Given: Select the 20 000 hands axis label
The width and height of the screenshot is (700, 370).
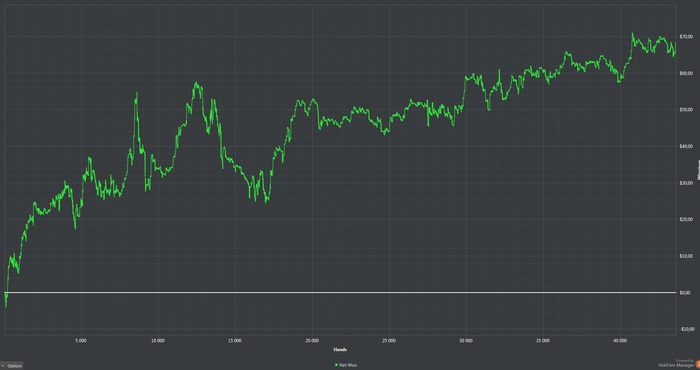Looking at the screenshot, I should pyautogui.click(x=312, y=341).
